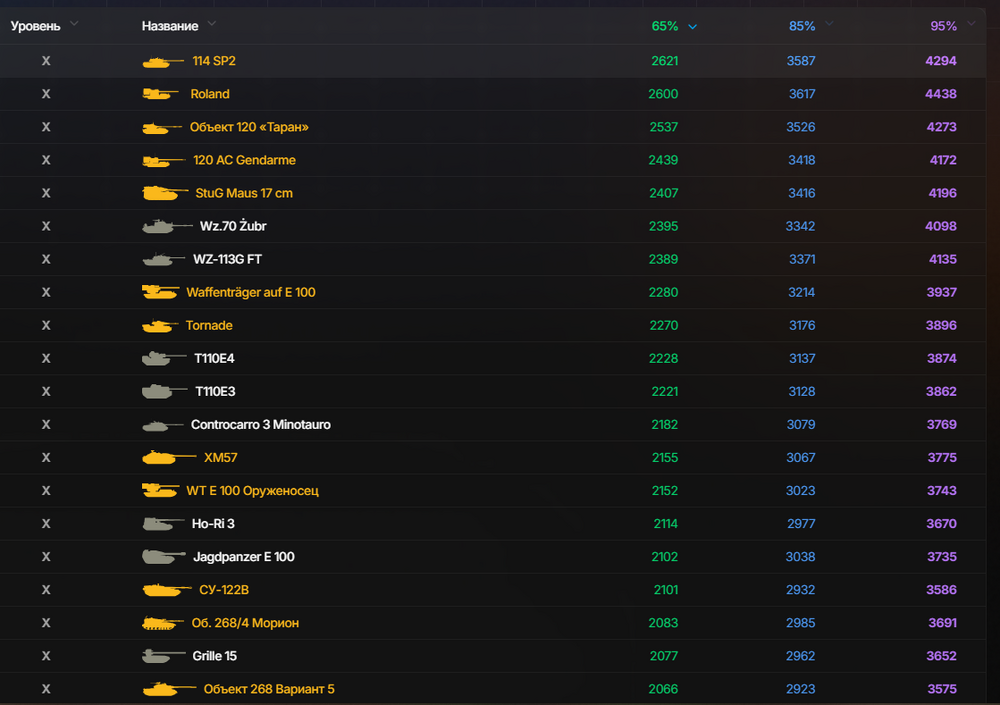
Task: Click the T110E3 tank icon
Action: tap(165, 391)
